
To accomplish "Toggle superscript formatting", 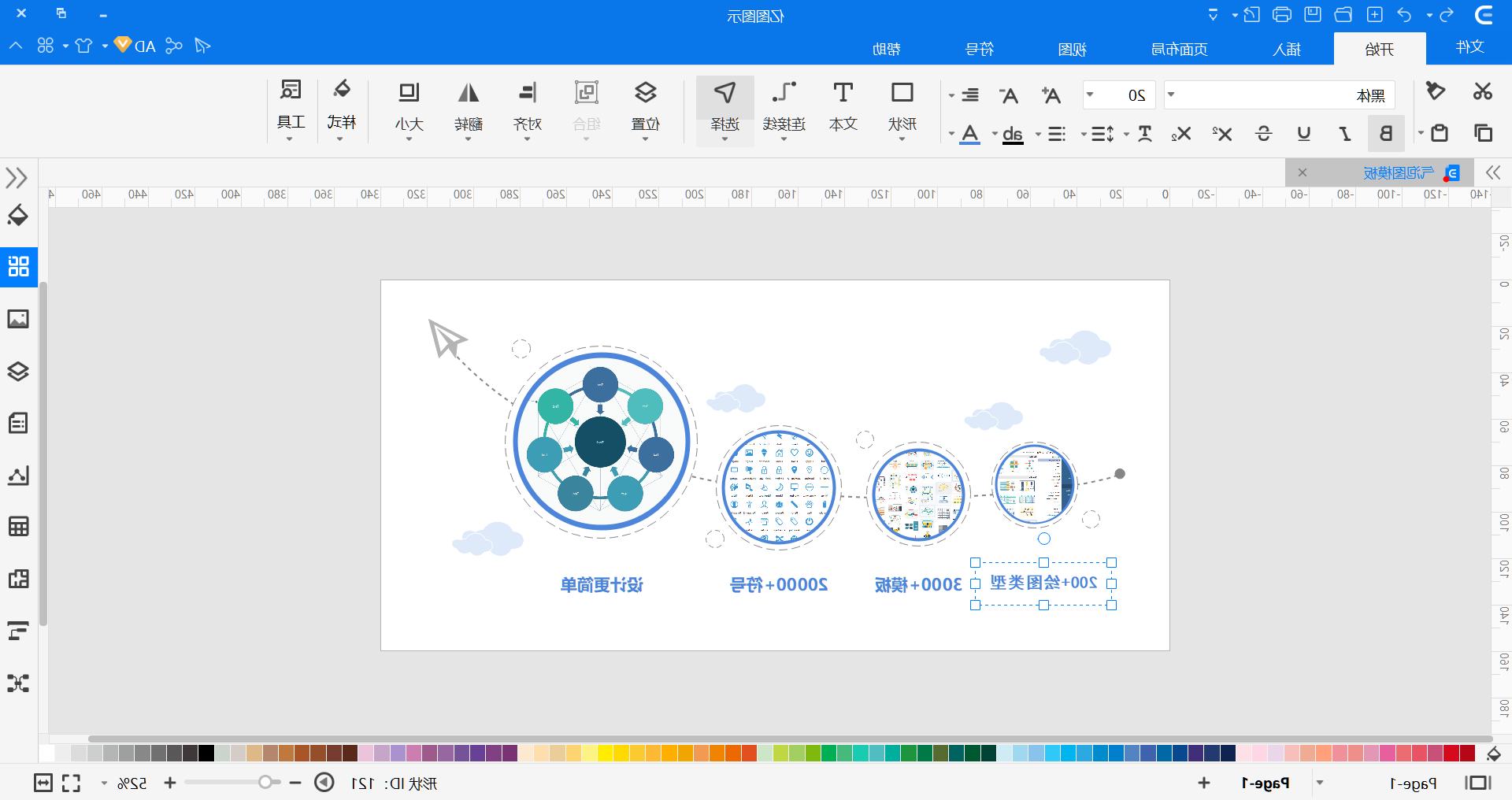I will coord(1222,133).
